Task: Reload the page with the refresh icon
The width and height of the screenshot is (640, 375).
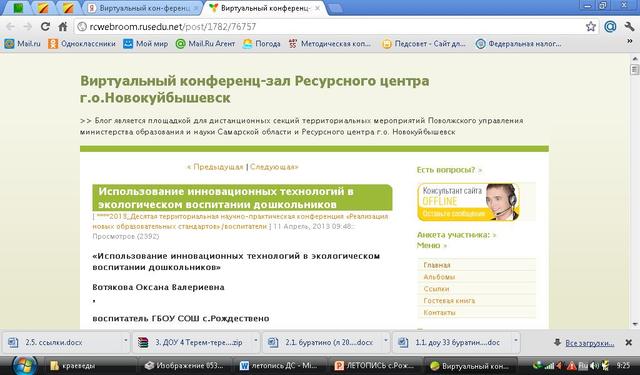Action: click(45, 27)
